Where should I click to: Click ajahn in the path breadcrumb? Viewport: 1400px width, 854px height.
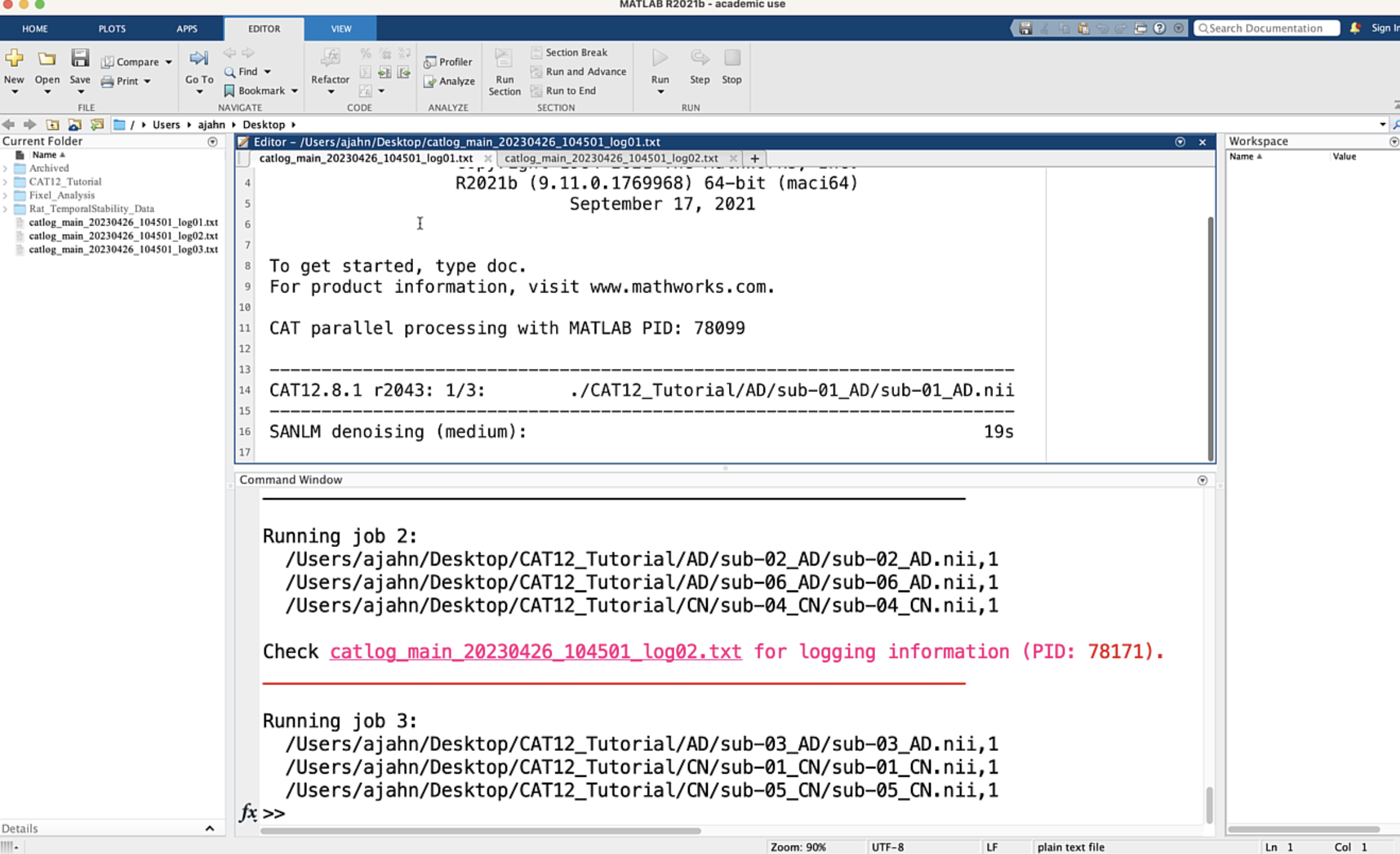click(x=211, y=124)
